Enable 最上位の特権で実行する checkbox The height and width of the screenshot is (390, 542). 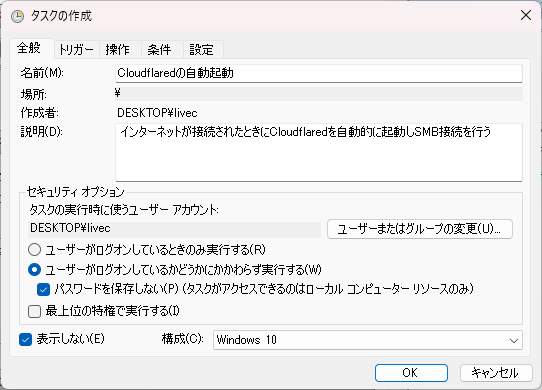[x=35, y=311]
